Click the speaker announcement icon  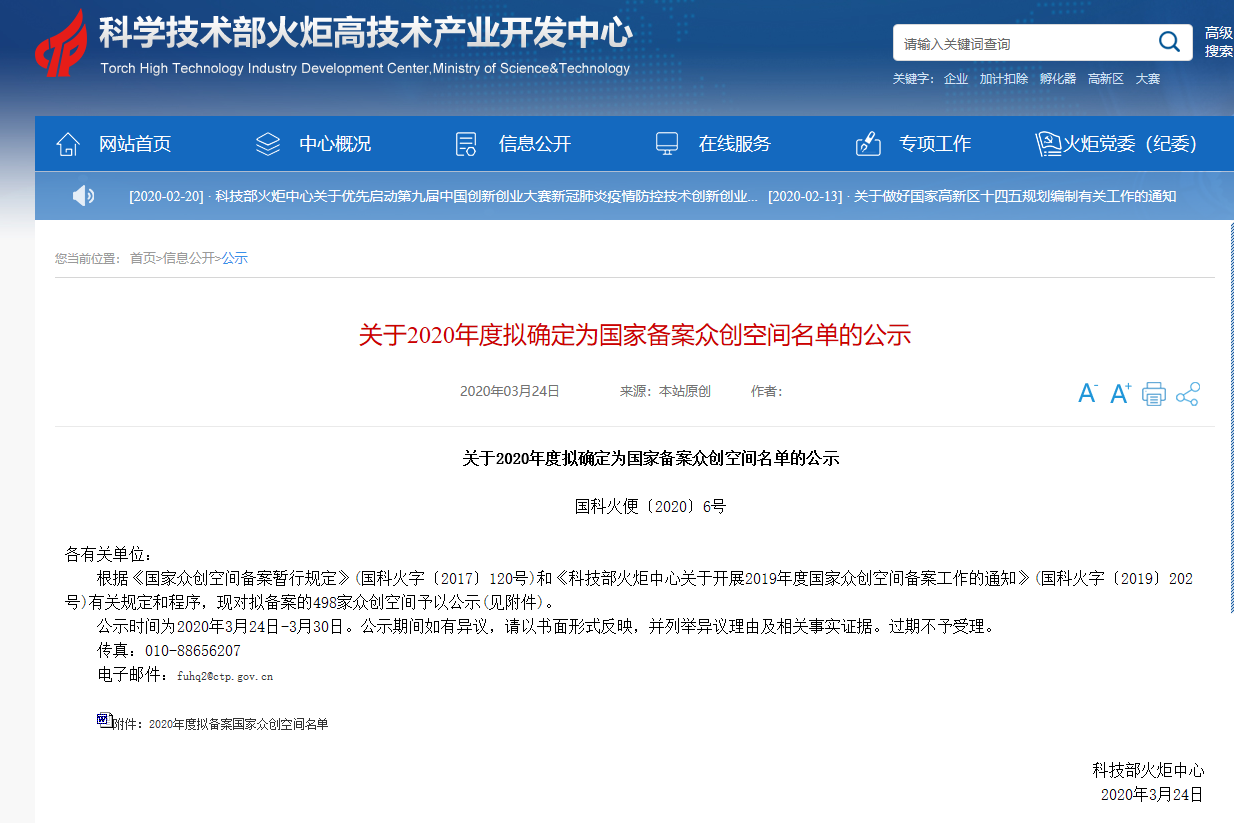[83, 196]
